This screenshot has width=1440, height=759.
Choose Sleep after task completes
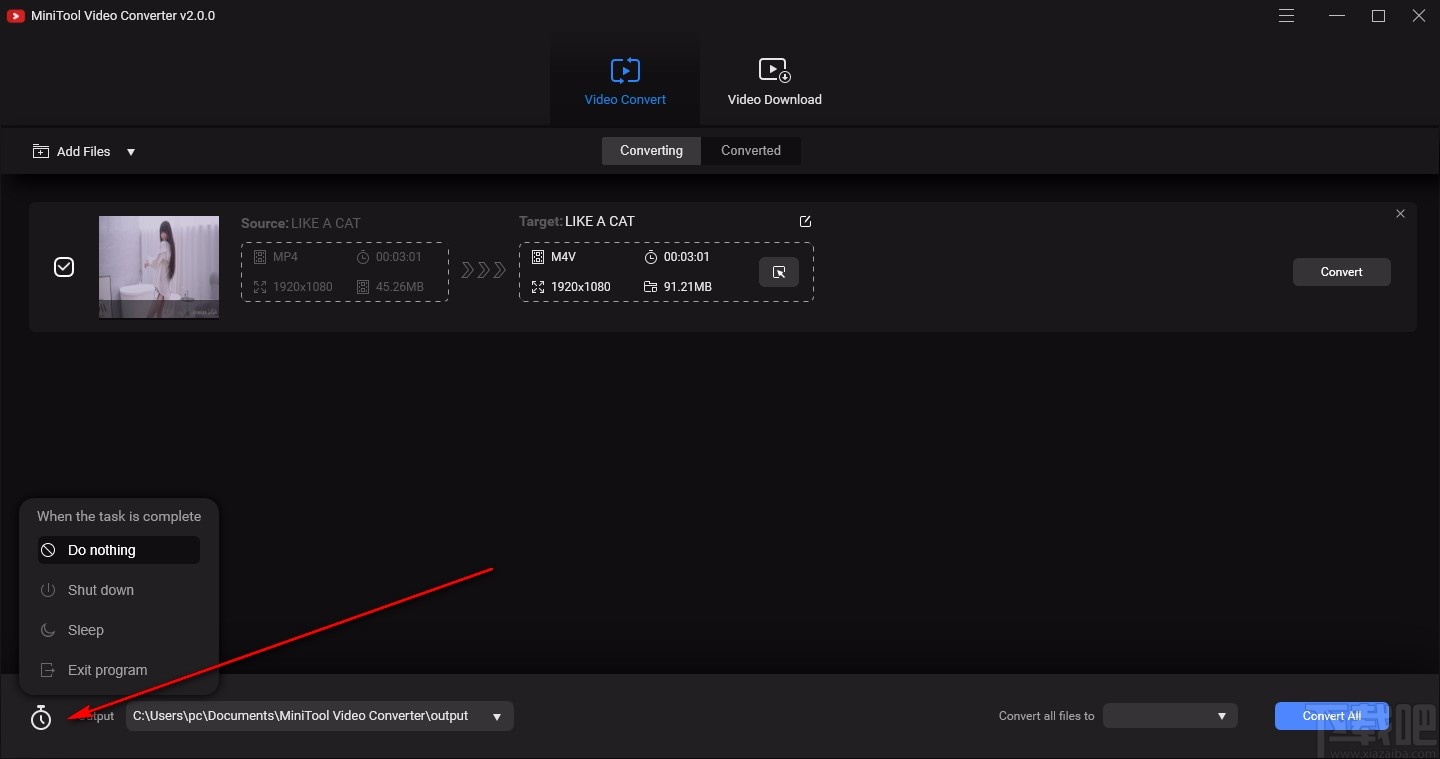[x=119, y=630]
